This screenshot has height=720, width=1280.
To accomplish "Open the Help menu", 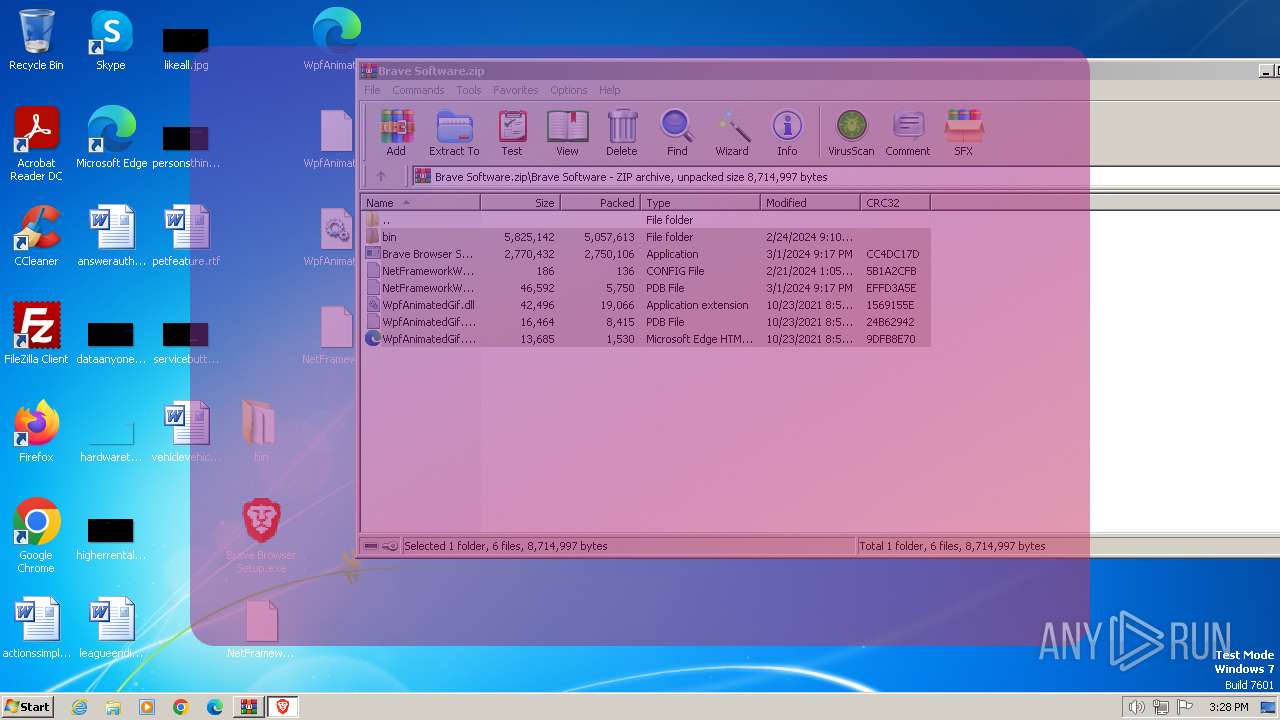I will (x=610, y=90).
